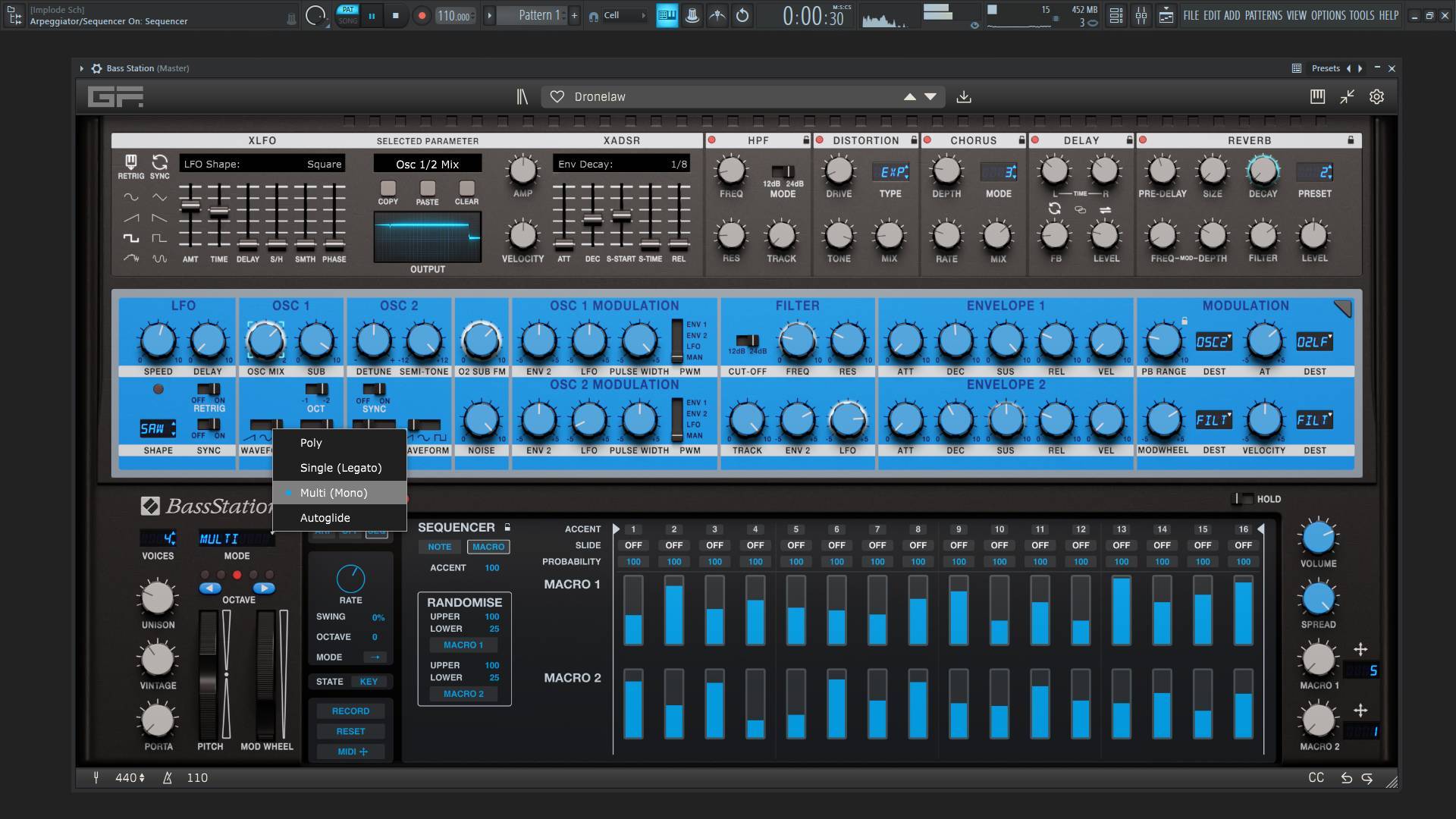Screen dimensions: 1456x819
Task: Open the LFO shape SAW selector
Action: coord(158,428)
